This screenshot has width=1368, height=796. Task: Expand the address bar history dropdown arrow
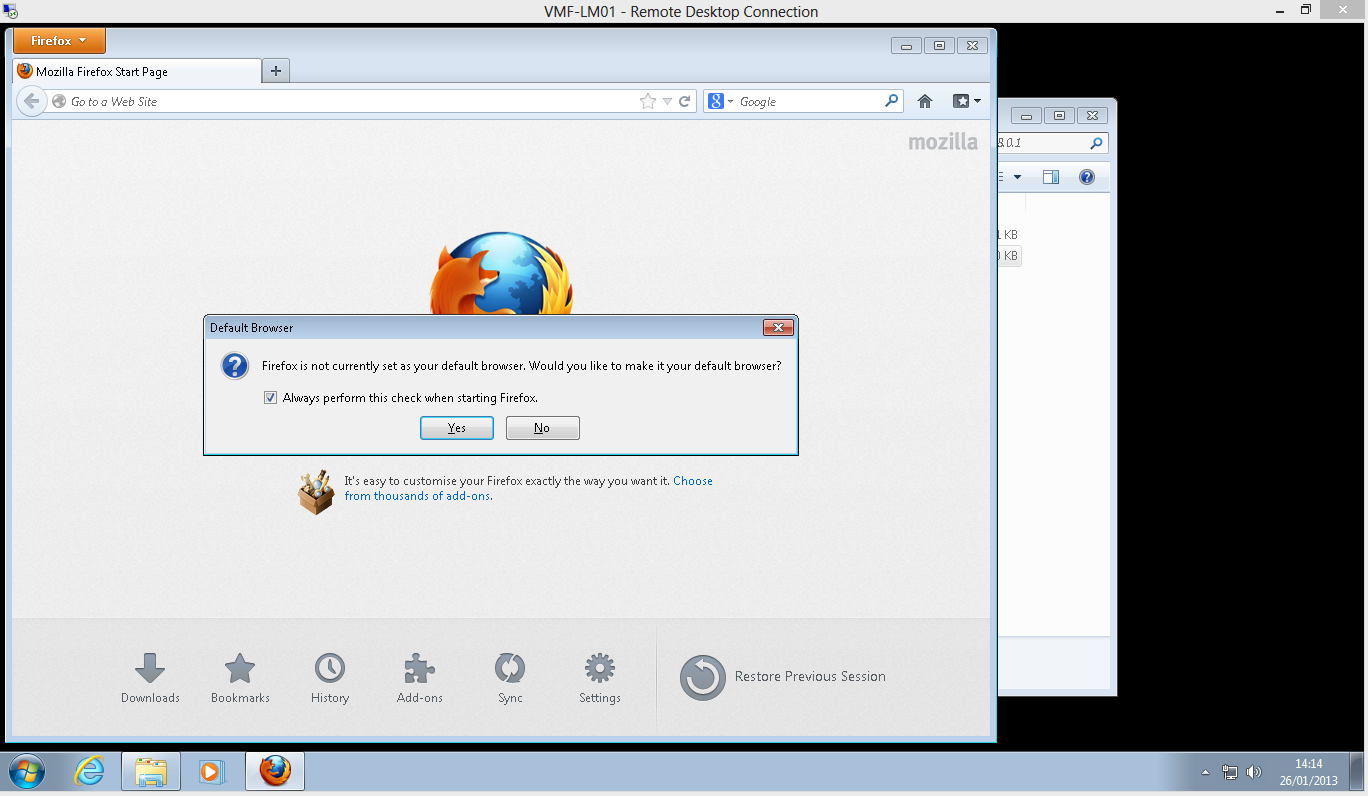(x=667, y=102)
